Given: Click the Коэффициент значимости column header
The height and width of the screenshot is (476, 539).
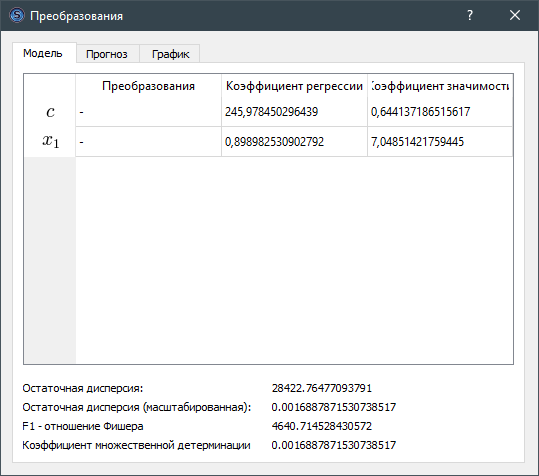Looking at the screenshot, I should tap(440, 86).
